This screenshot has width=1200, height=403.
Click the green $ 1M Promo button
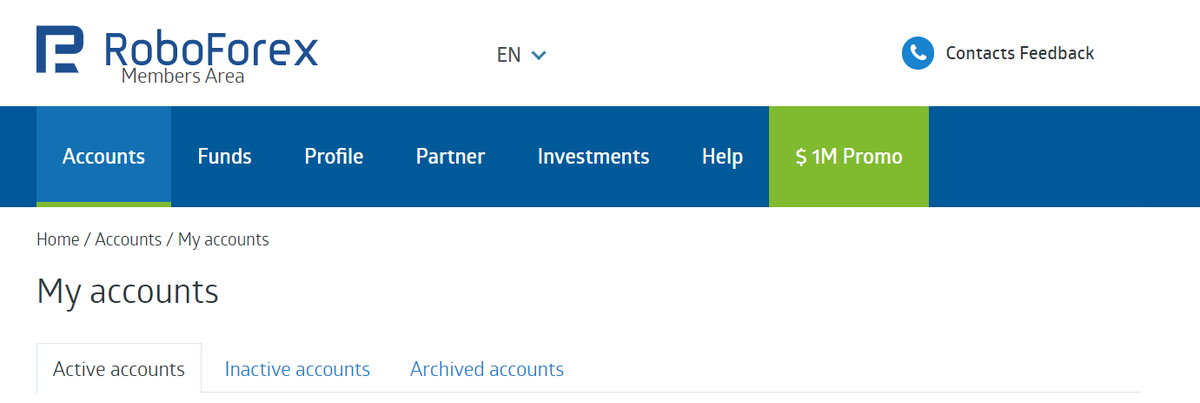tap(848, 156)
